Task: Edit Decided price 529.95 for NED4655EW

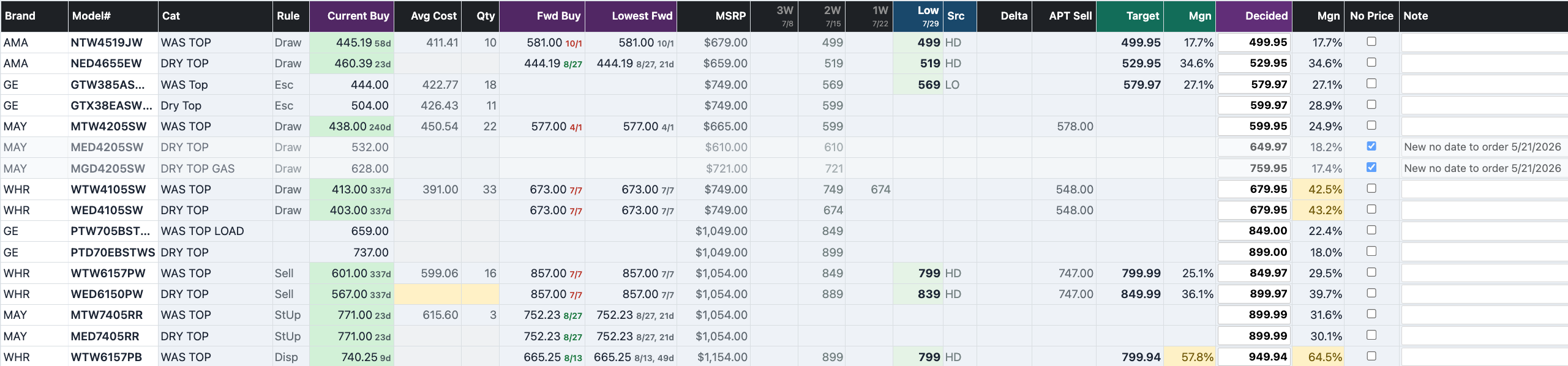Action: tap(1254, 63)
